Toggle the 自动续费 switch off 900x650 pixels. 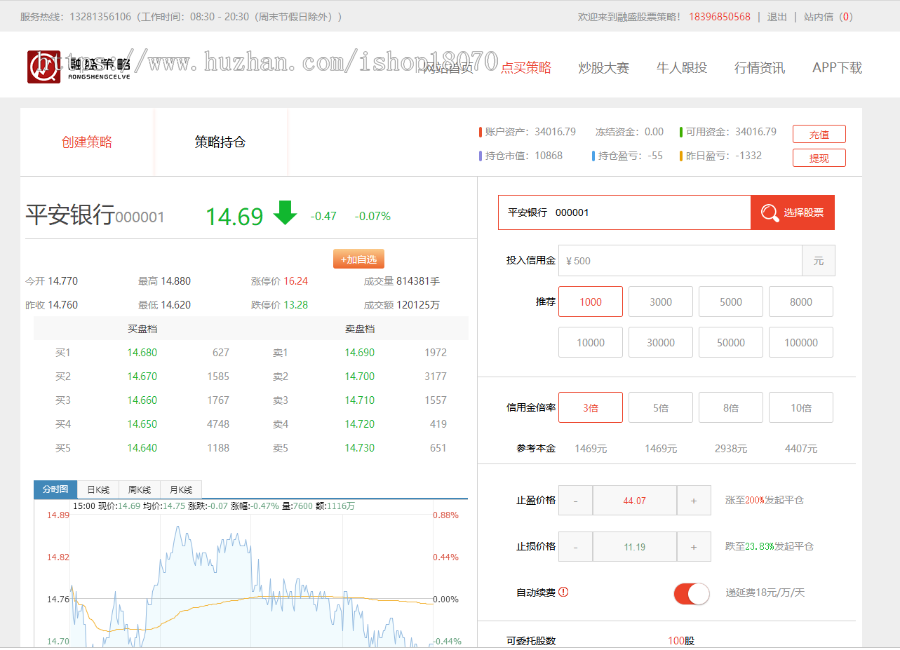pyautogui.click(x=689, y=592)
